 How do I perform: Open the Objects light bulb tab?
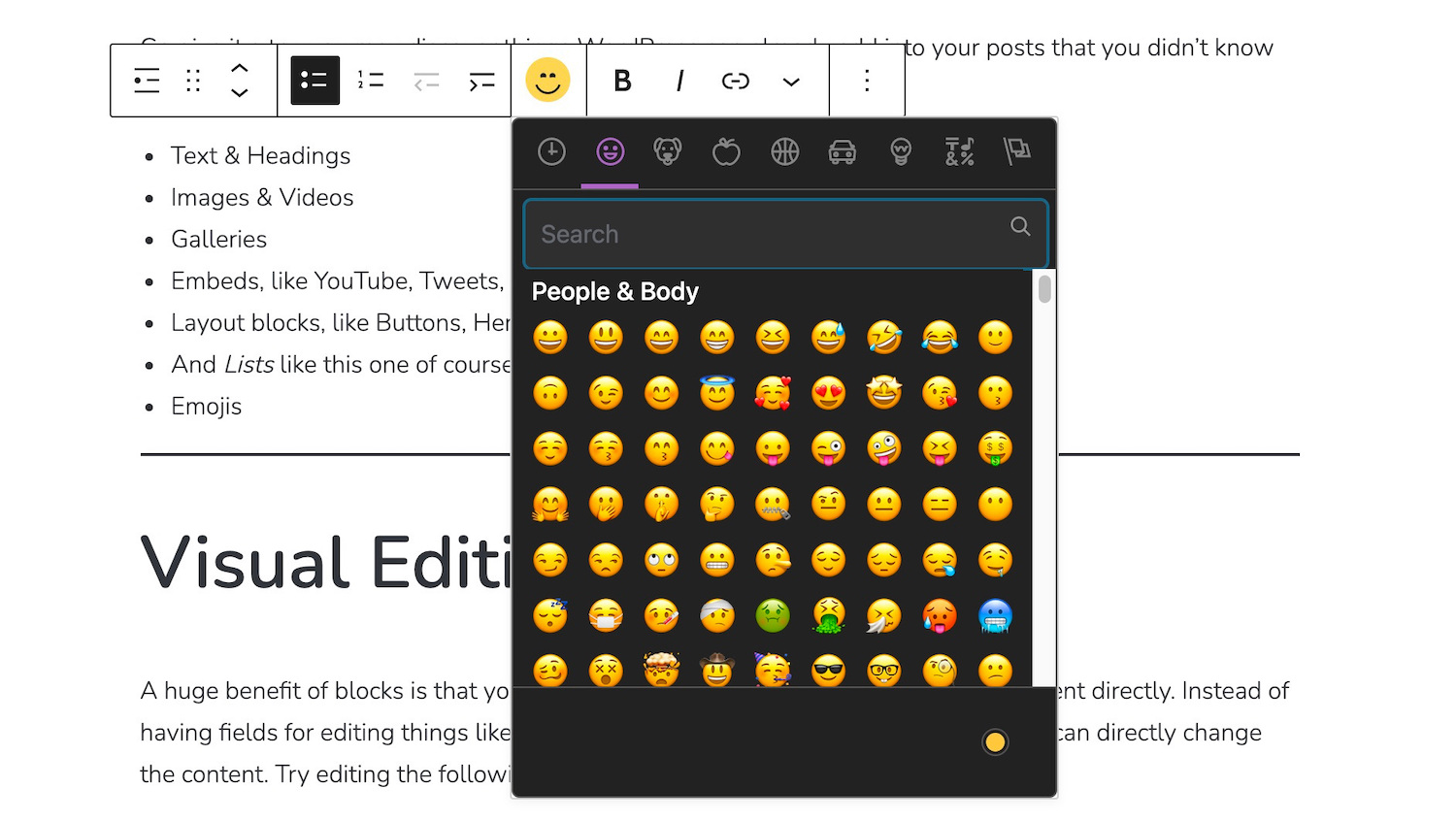click(x=901, y=152)
